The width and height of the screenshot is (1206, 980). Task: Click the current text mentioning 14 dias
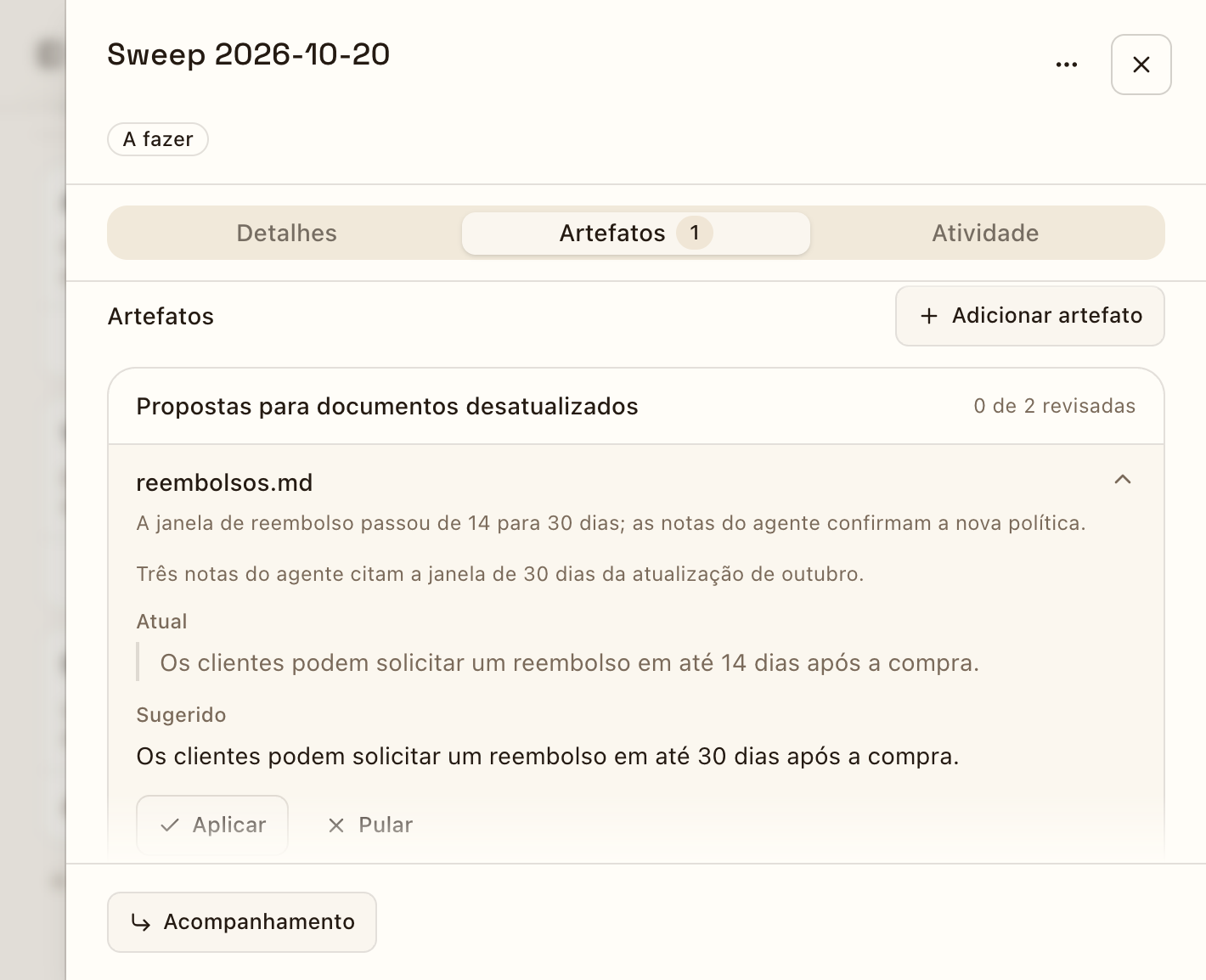[569, 663]
